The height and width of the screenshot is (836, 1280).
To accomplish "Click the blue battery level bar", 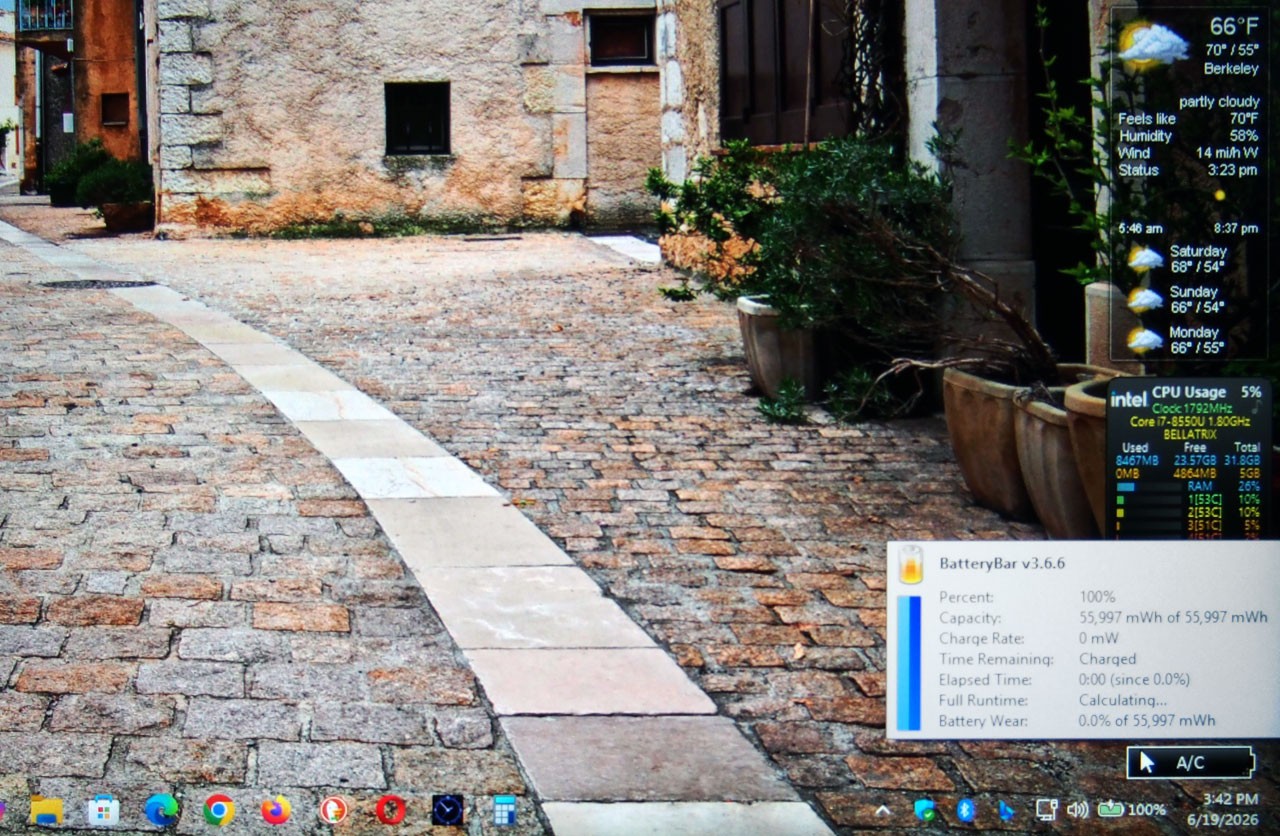I will click(909, 663).
